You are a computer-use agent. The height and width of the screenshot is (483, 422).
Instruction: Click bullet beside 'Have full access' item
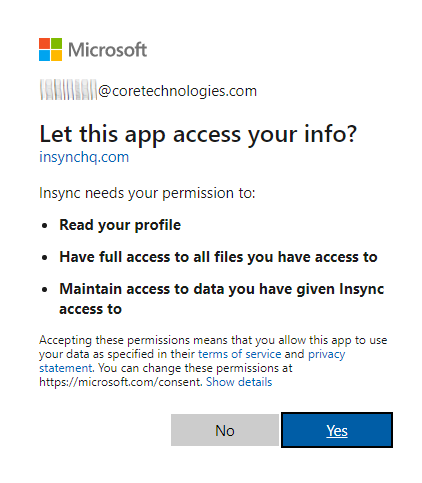(x=45, y=258)
